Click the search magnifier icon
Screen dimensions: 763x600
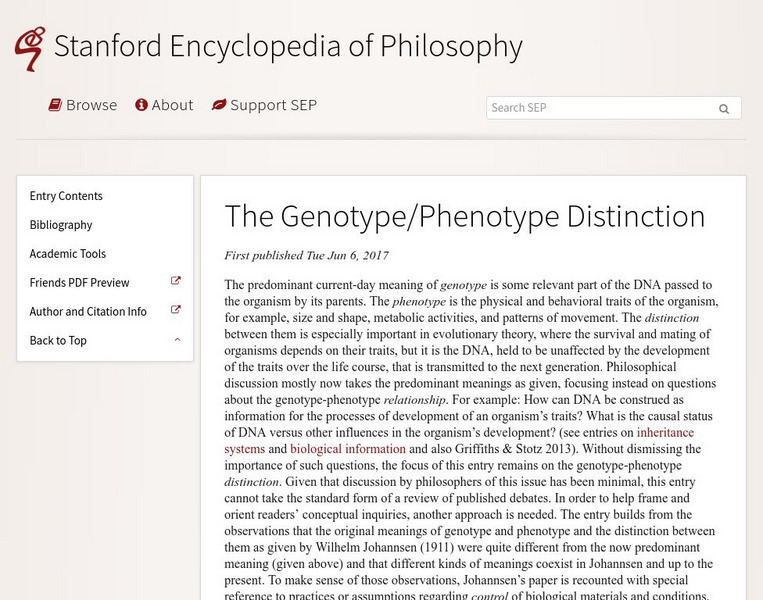point(724,108)
